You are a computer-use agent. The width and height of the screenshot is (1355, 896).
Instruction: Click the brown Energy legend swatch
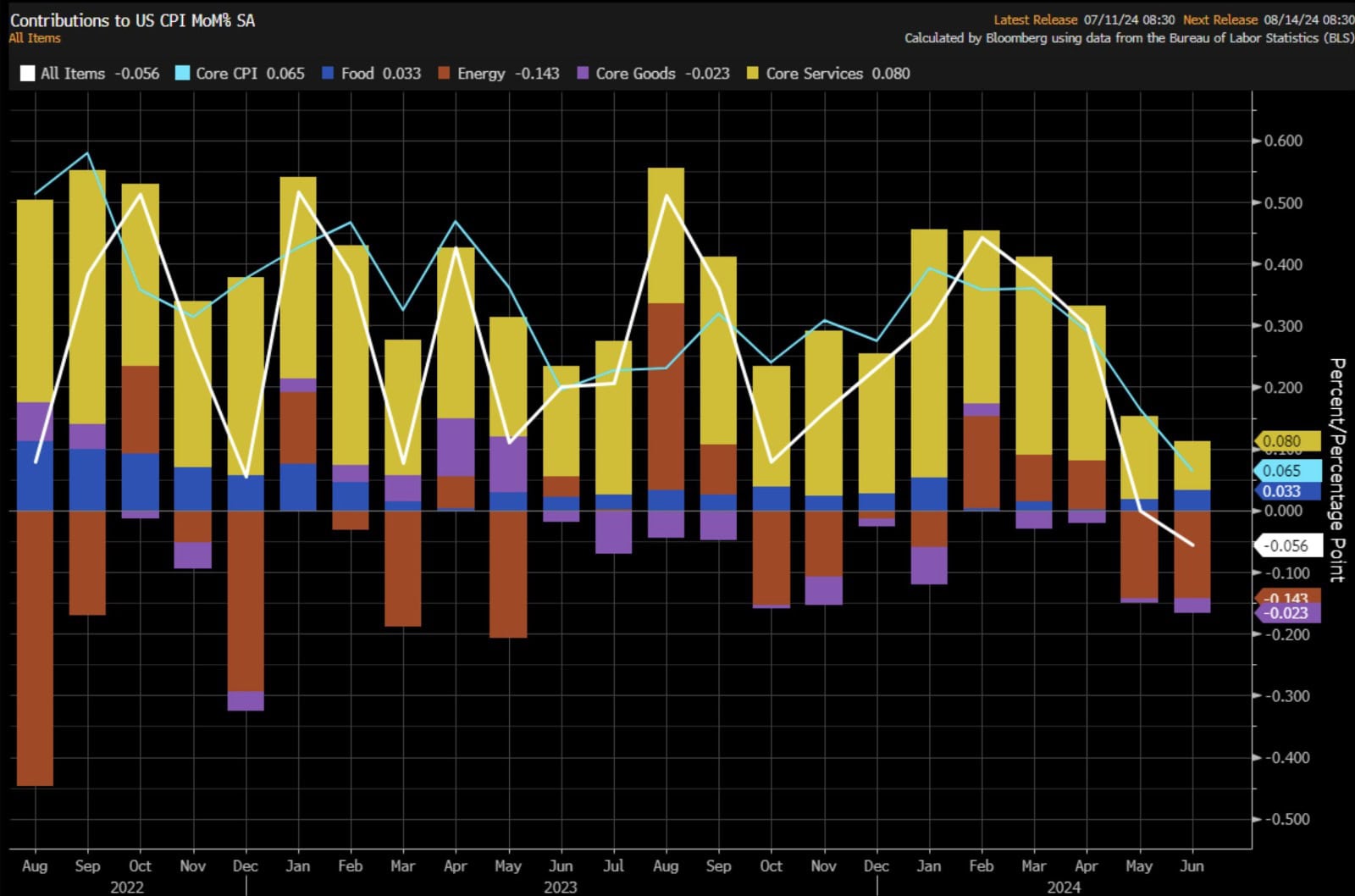(444, 74)
